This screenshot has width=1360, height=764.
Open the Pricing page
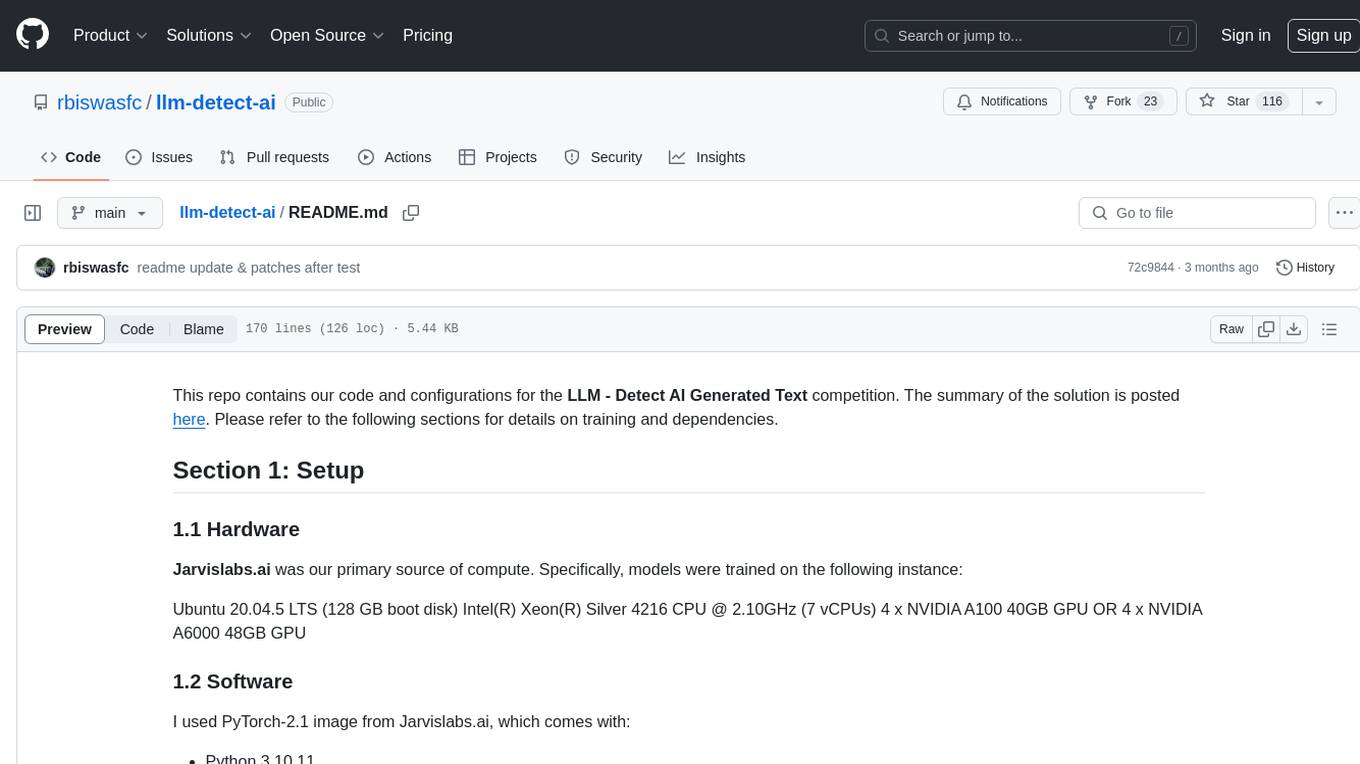(427, 35)
